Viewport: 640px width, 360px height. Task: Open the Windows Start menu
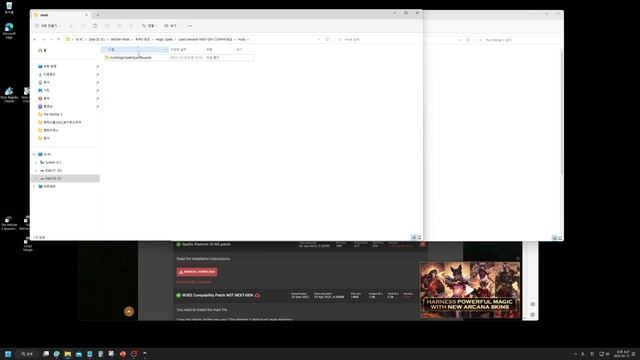[x=8, y=354]
